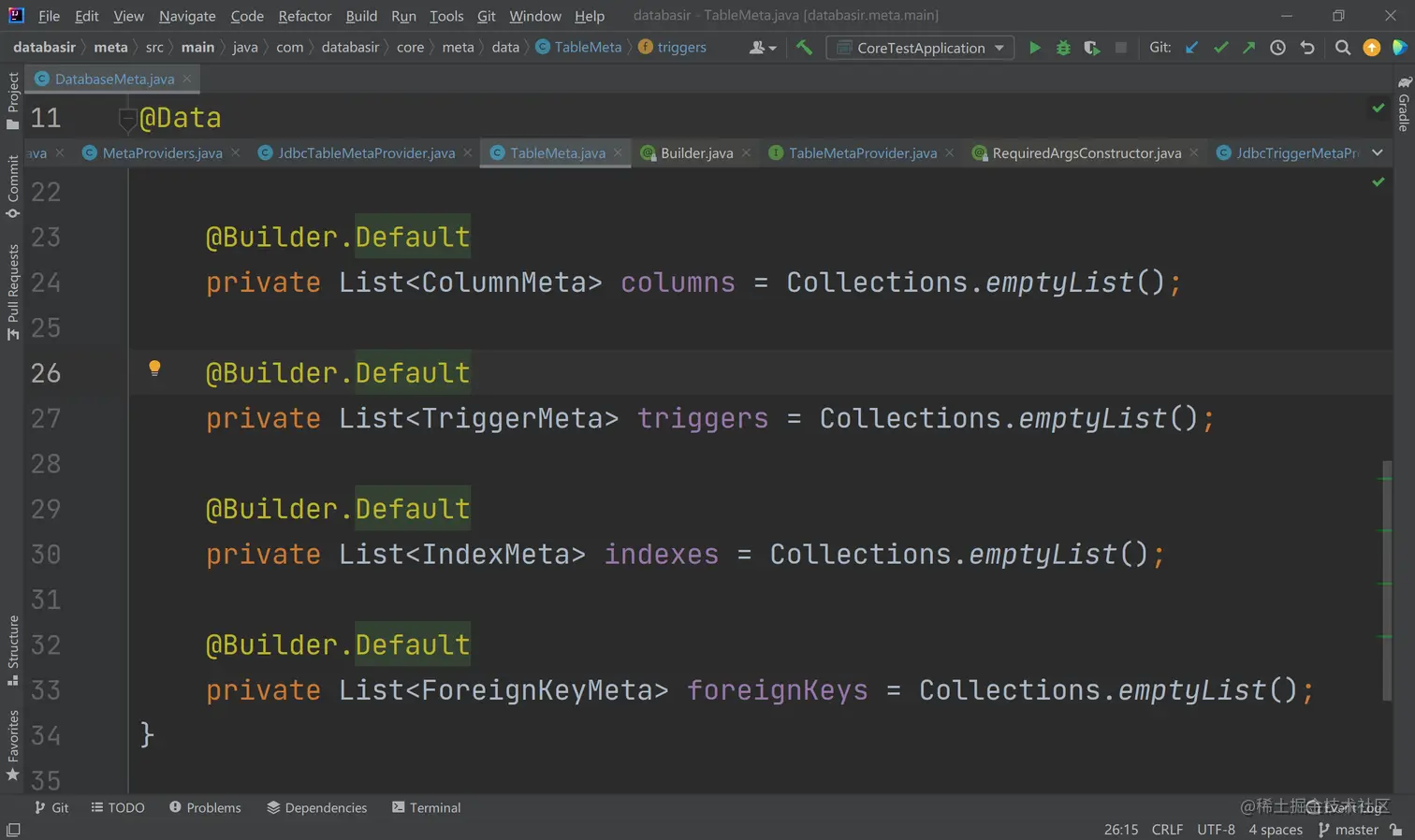Screen dimensions: 1415x840
Task: Open the Commit tool window
Action: 13,186
